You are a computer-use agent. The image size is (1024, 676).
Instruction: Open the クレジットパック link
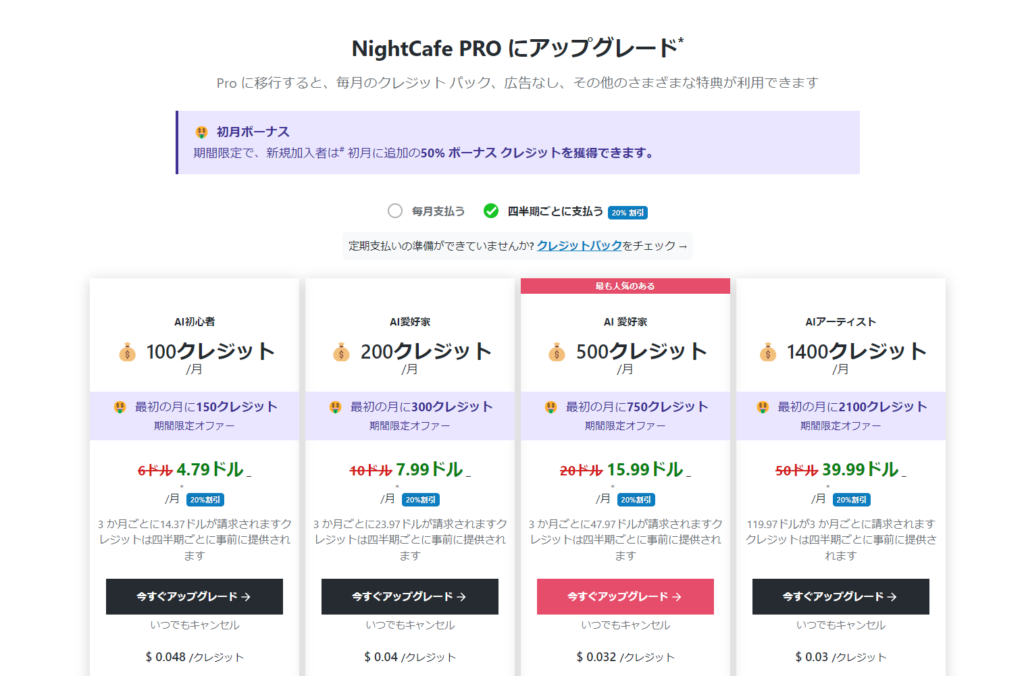(579, 246)
